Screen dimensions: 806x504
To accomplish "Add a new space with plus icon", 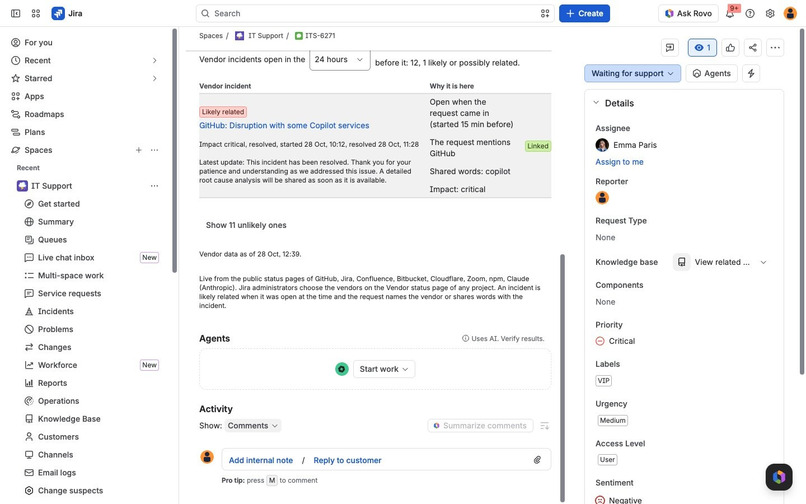I will (138, 150).
